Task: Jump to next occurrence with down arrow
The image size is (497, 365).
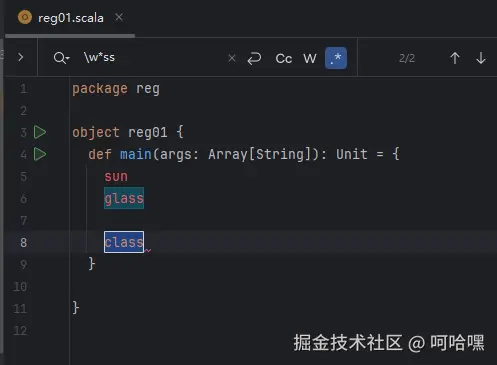Action: click(481, 58)
